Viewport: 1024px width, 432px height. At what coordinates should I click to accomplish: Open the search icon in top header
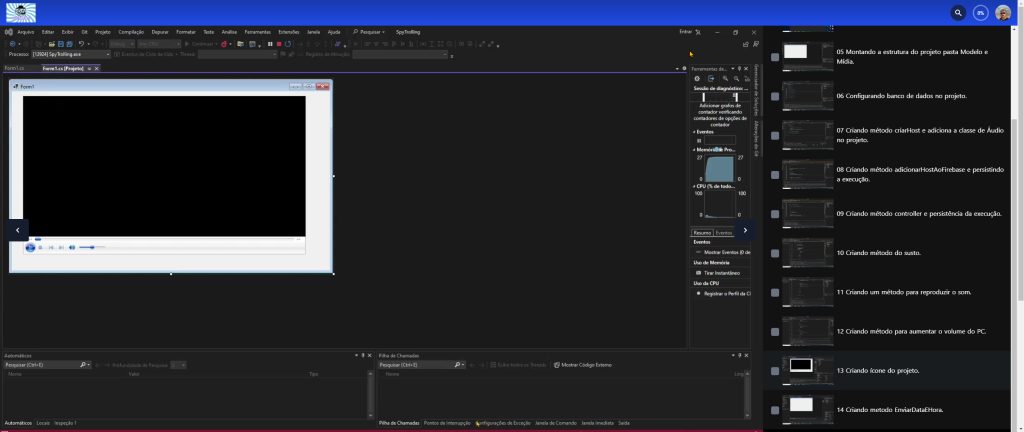click(x=958, y=13)
